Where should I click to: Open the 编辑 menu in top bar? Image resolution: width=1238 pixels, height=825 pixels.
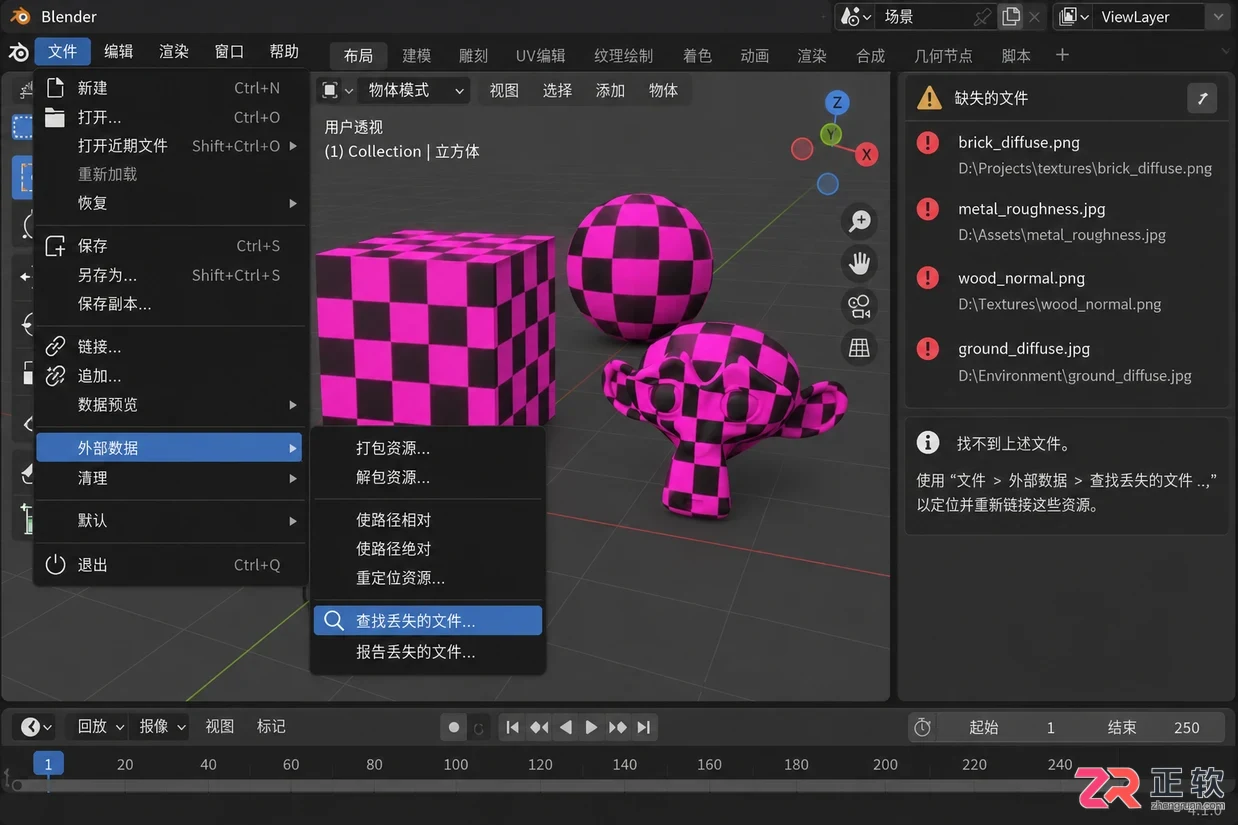pos(118,52)
